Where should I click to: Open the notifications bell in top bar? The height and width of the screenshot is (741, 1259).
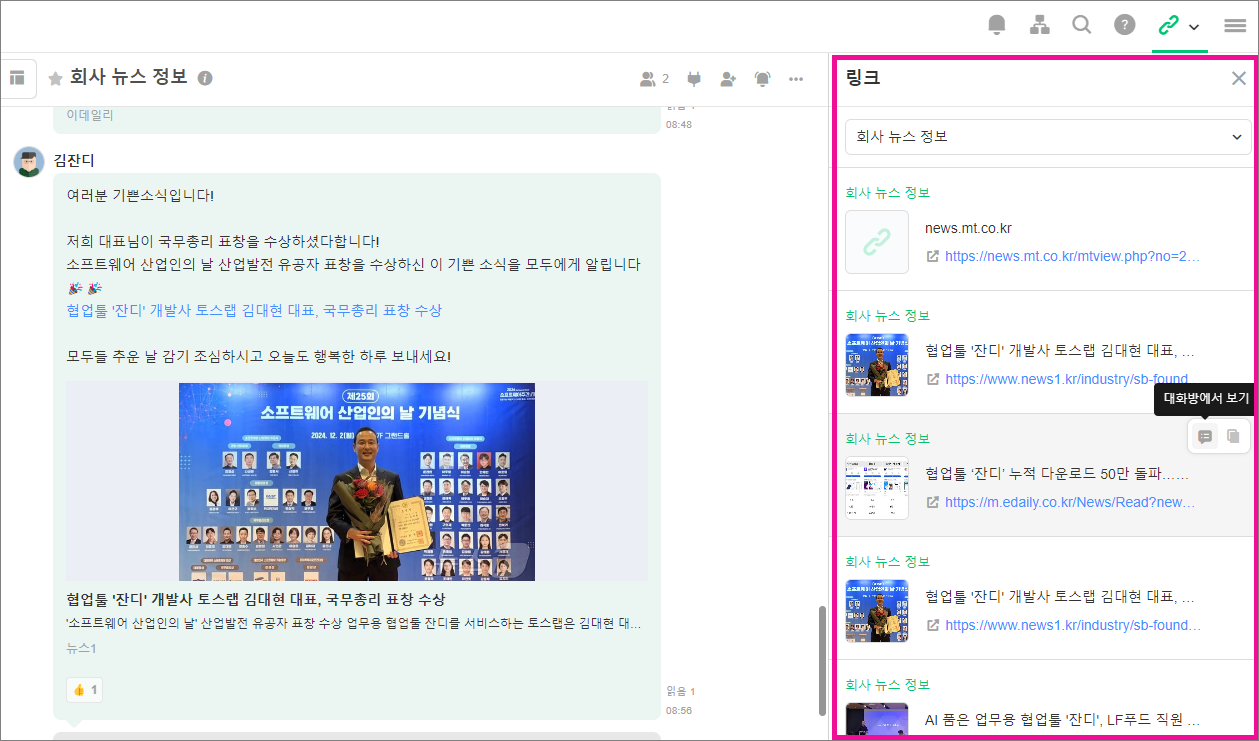click(x=996, y=25)
